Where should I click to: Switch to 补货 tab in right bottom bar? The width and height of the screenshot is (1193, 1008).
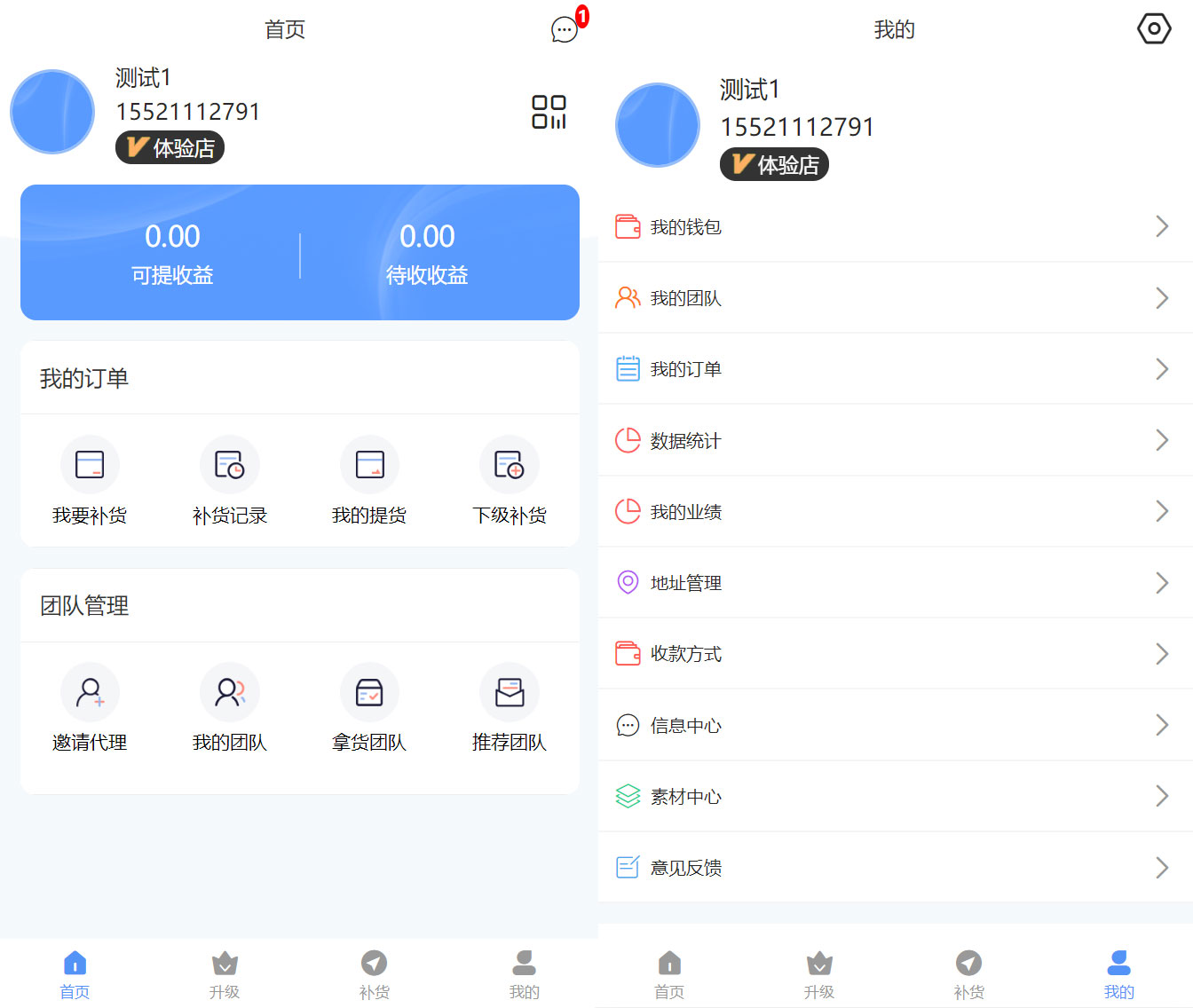[x=968, y=973]
